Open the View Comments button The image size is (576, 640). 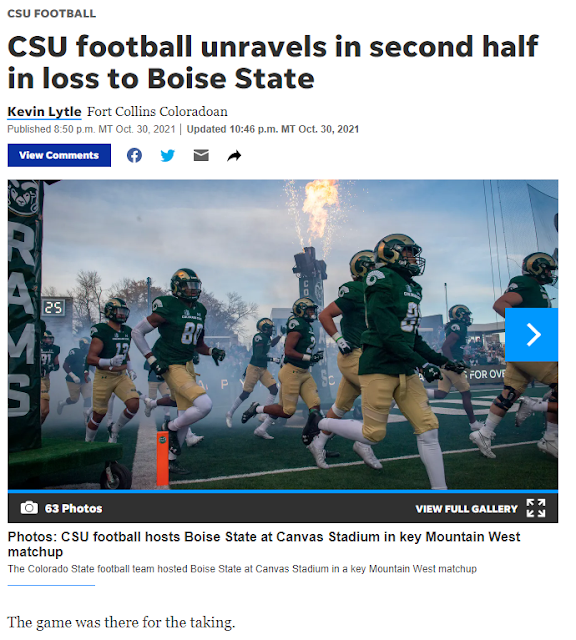[59, 155]
